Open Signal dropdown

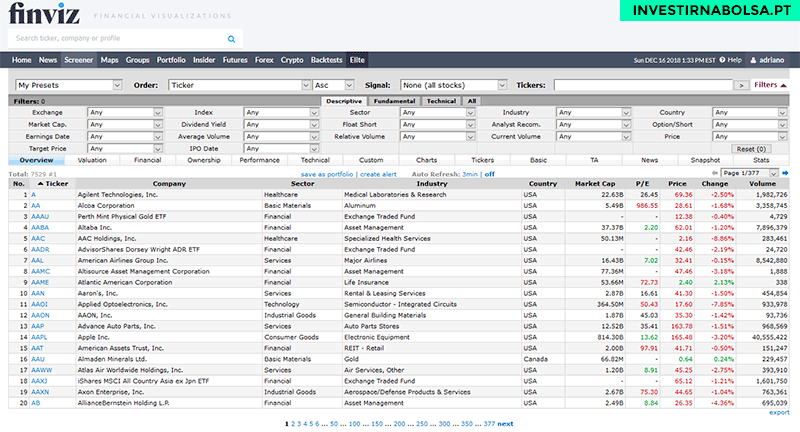(453, 85)
